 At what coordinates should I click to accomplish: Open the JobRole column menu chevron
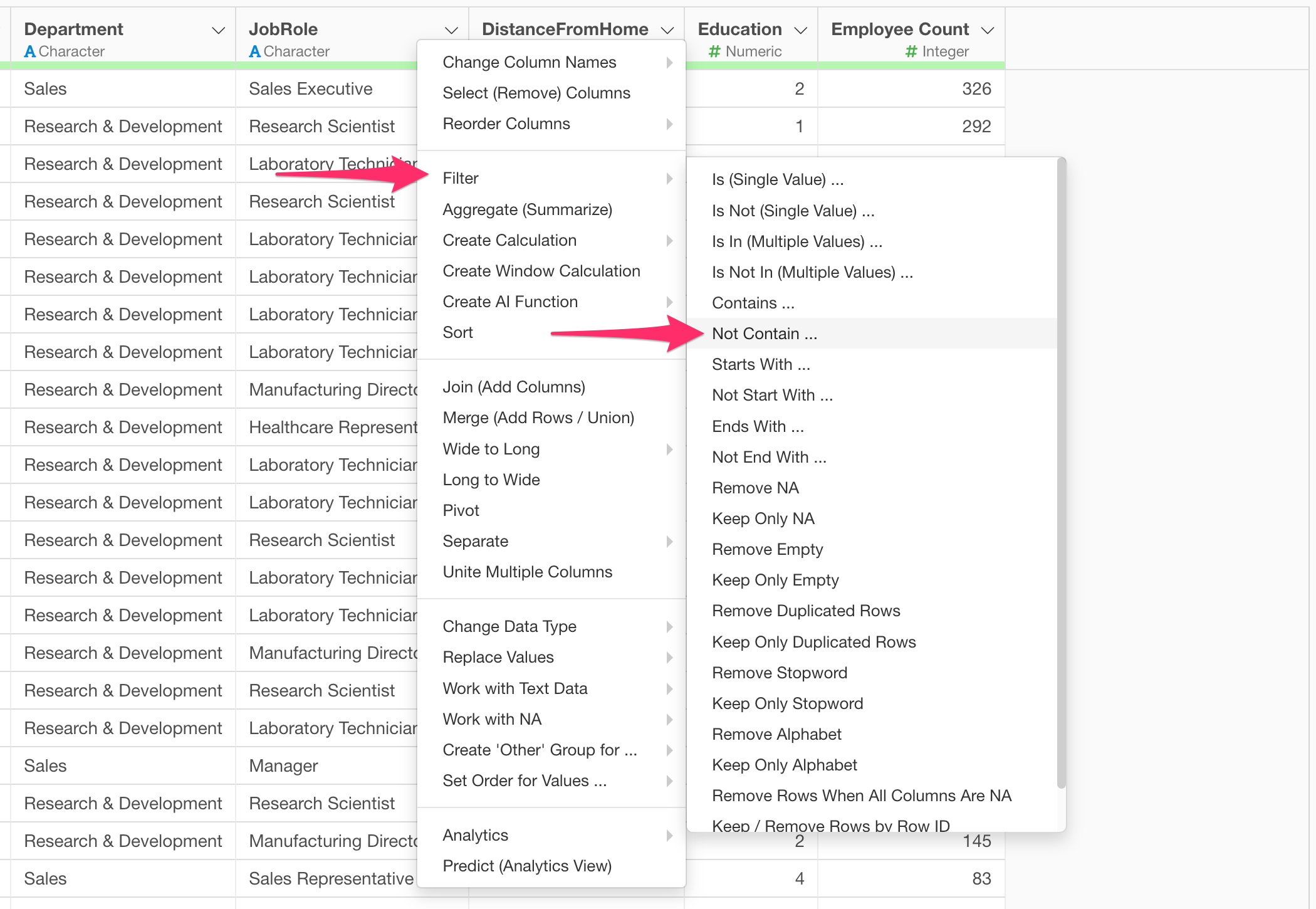pyautogui.click(x=451, y=30)
